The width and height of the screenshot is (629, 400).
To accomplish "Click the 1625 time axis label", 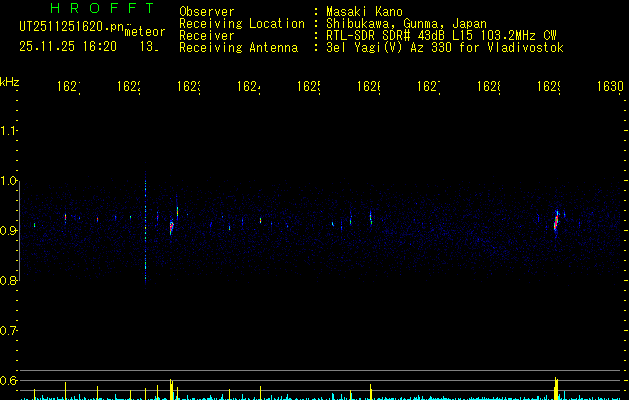I will [308, 86].
